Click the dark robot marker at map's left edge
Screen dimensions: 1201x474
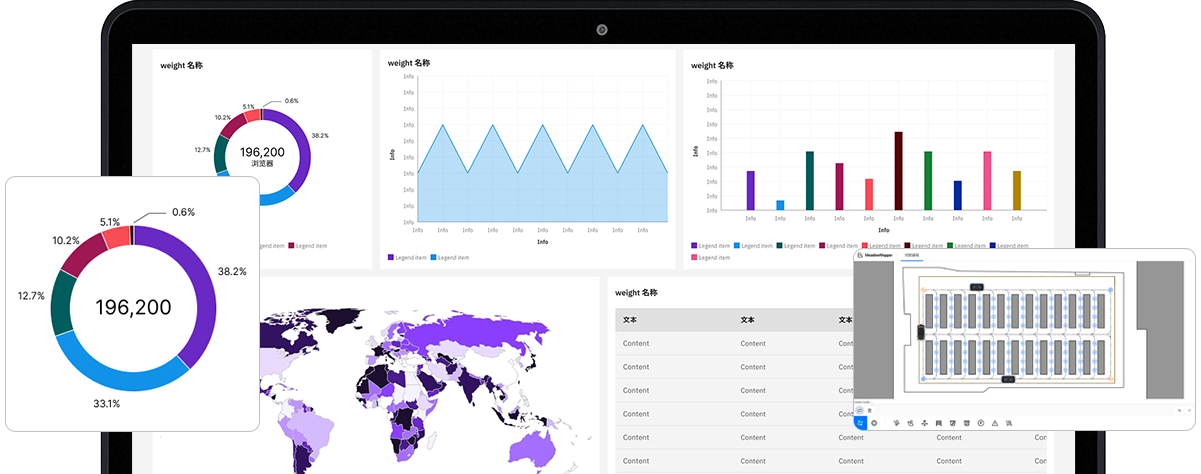click(x=919, y=332)
